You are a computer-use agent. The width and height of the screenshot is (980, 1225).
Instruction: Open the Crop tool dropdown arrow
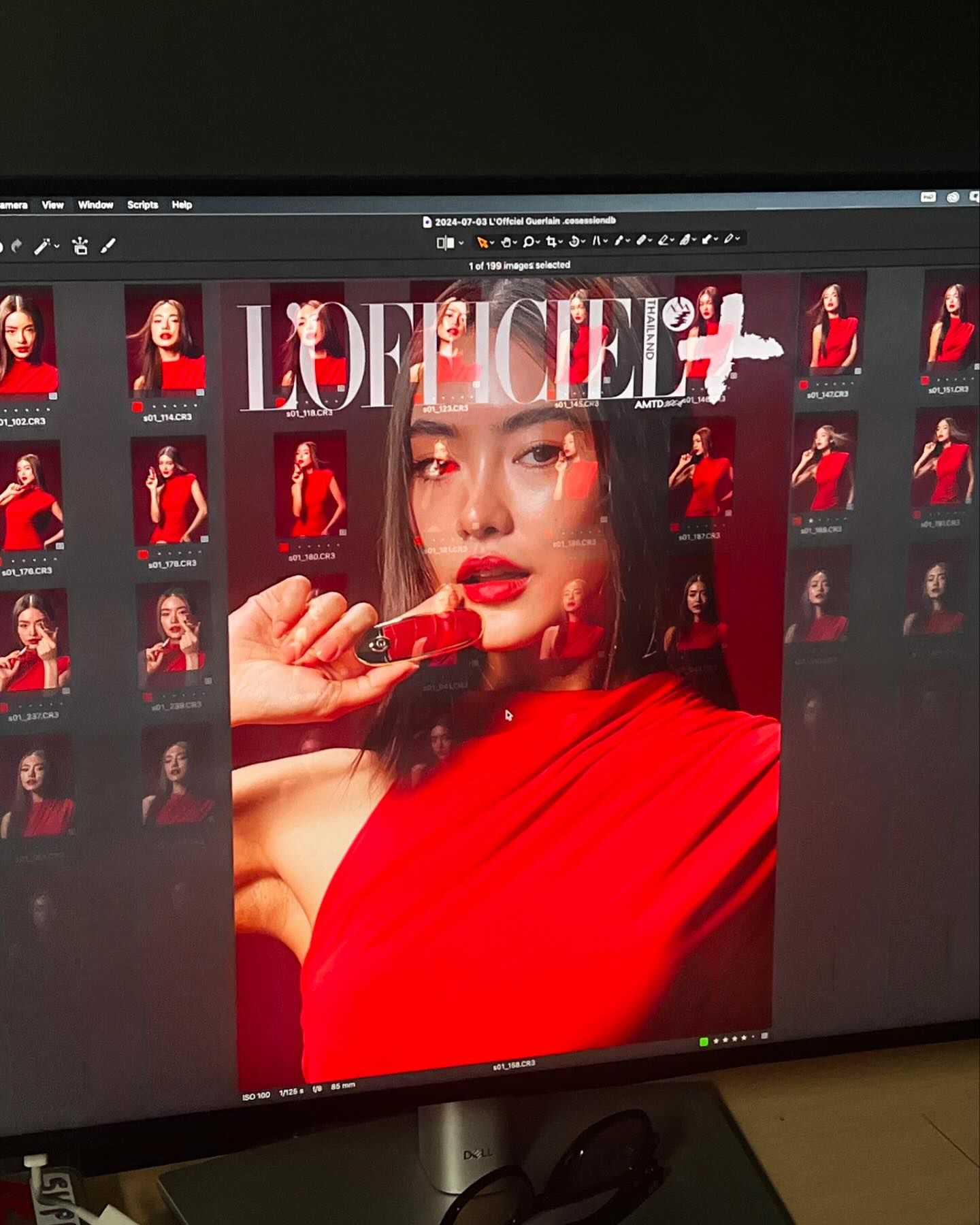tap(561, 241)
